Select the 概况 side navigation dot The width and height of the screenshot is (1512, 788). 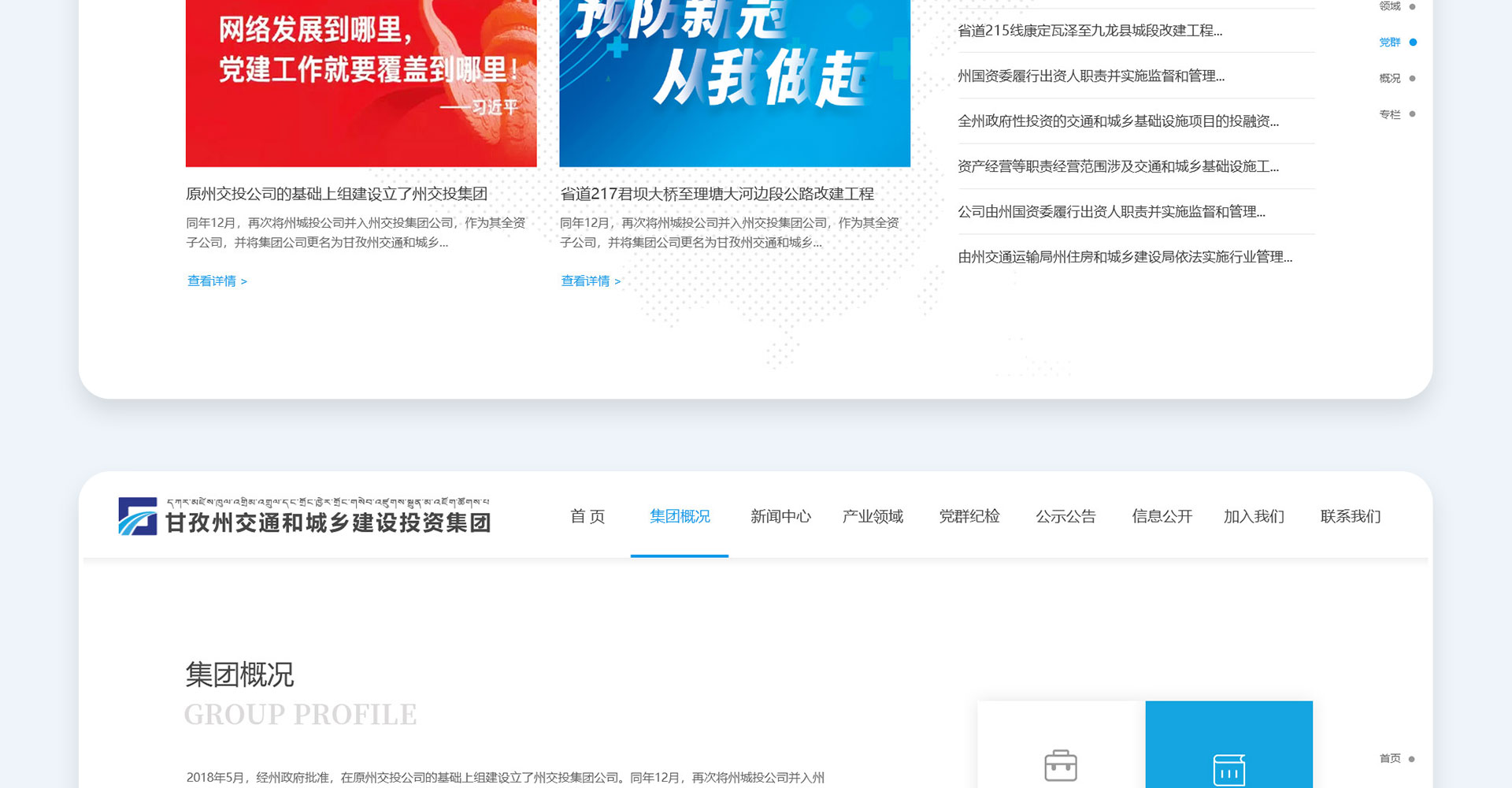click(1412, 79)
